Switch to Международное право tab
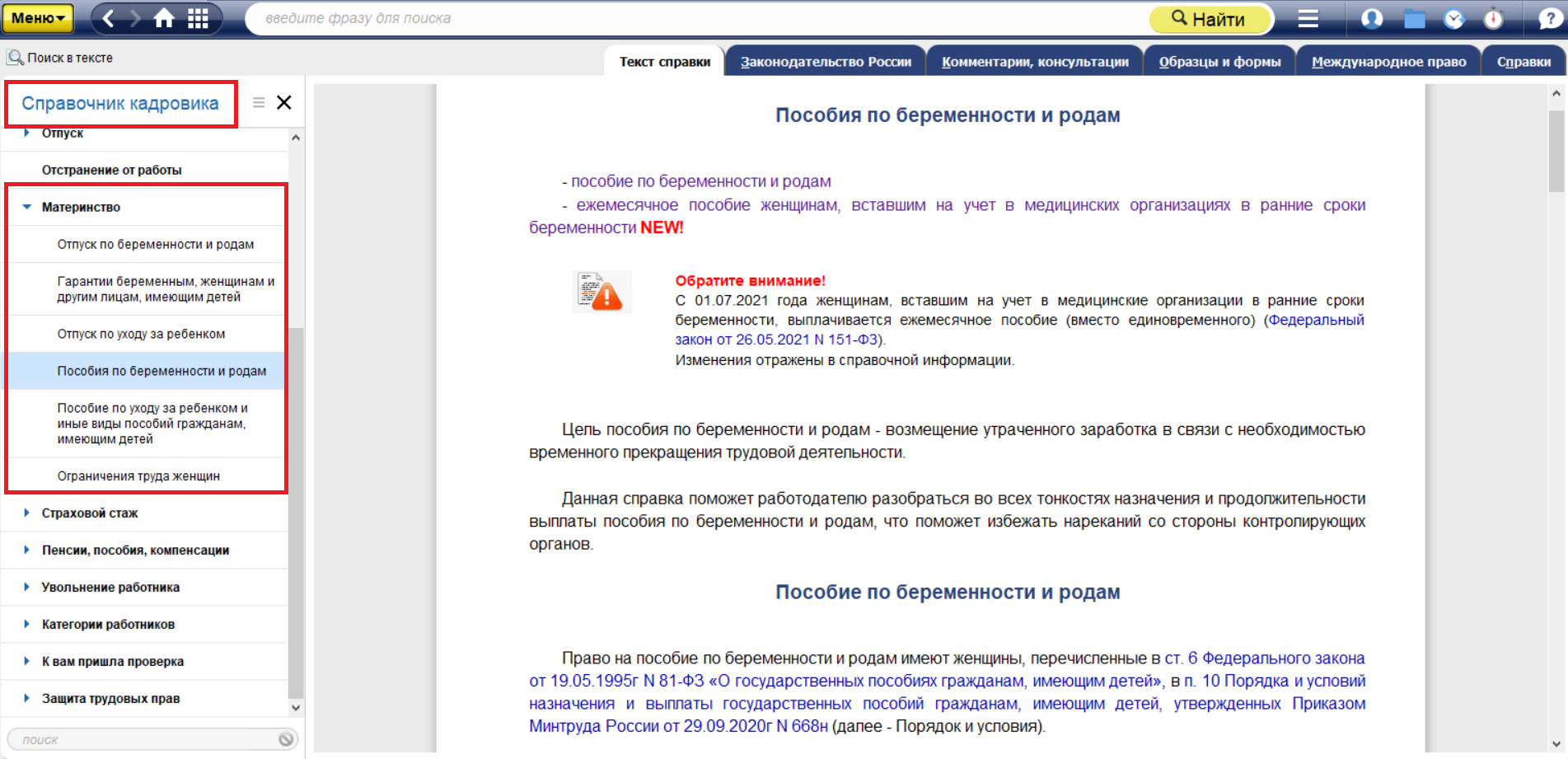1568x759 pixels. coord(1388,62)
